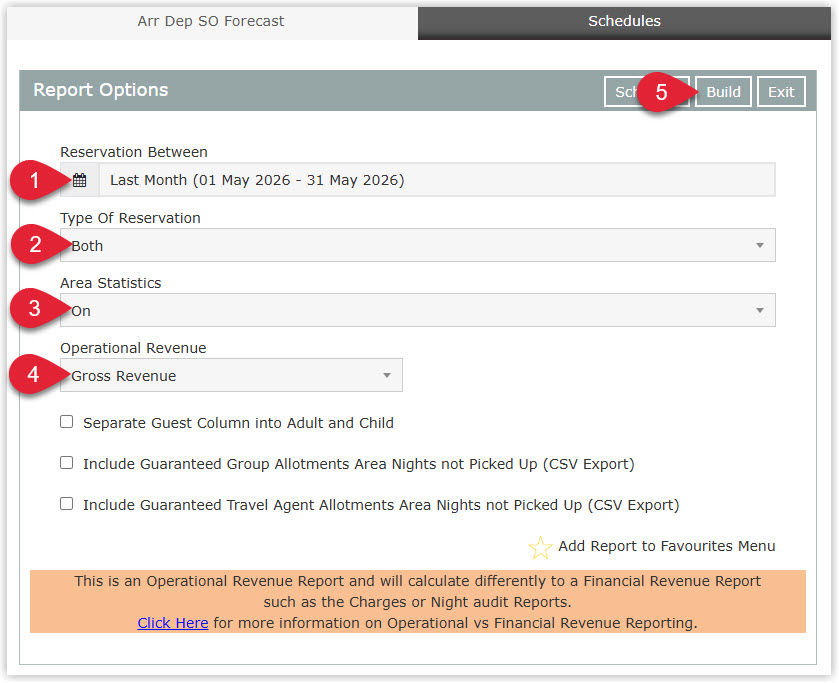Click the Exit button
The height and width of the screenshot is (683, 839).
point(781,92)
